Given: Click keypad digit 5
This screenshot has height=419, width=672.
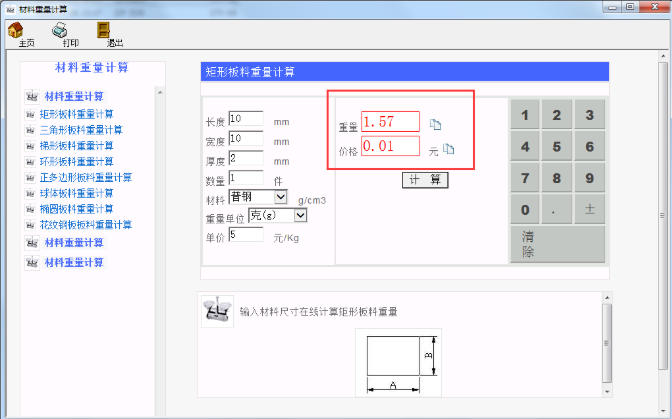Looking at the screenshot, I should pyautogui.click(x=556, y=147).
